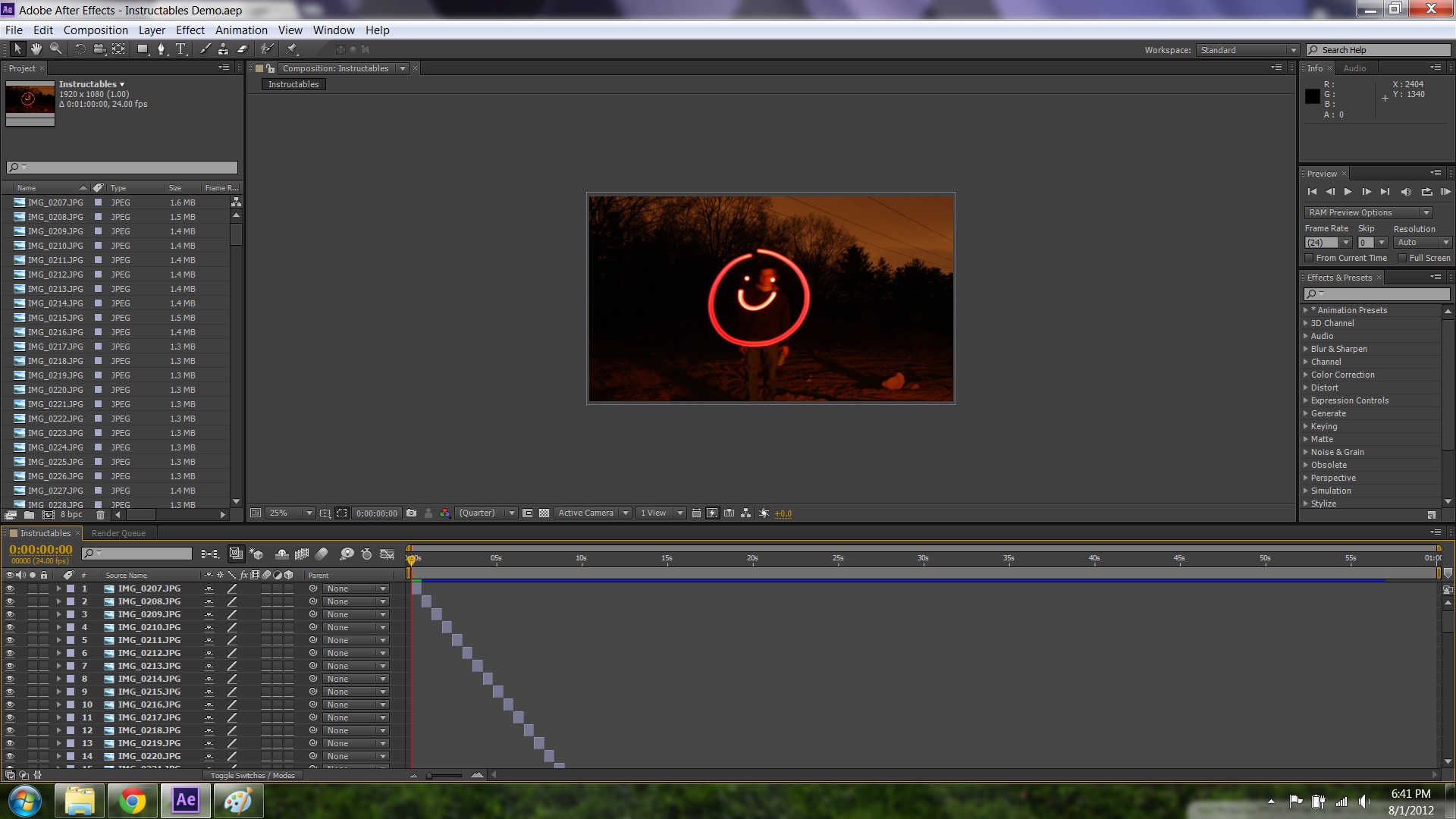Select the Pen tool
The height and width of the screenshot is (819, 1456).
[161, 49]
